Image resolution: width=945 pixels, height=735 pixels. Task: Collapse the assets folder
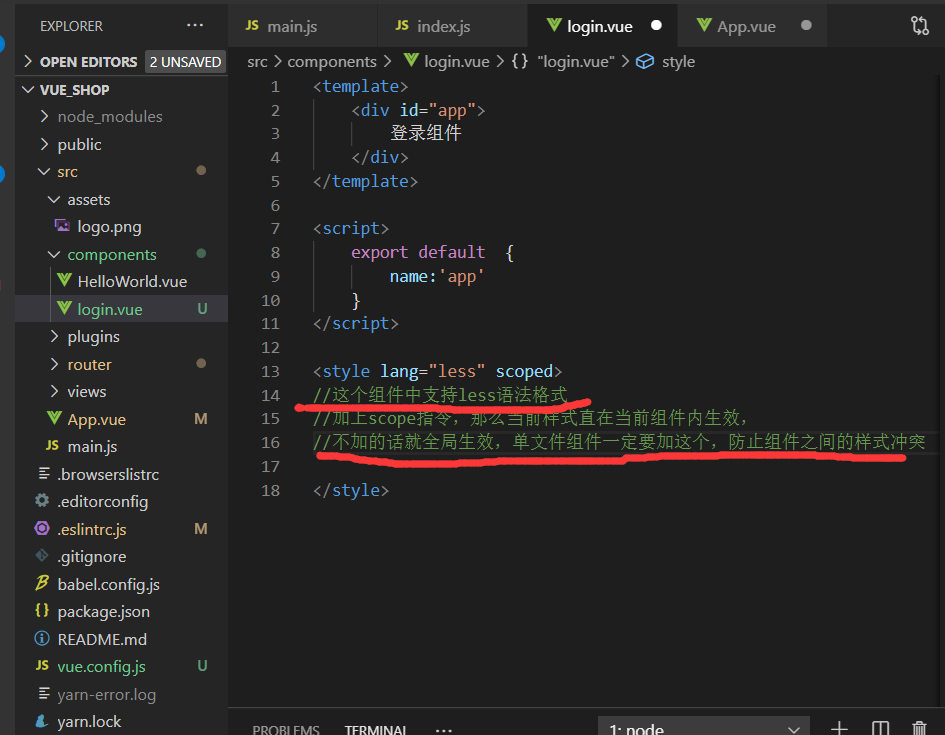tap(54, 199)
